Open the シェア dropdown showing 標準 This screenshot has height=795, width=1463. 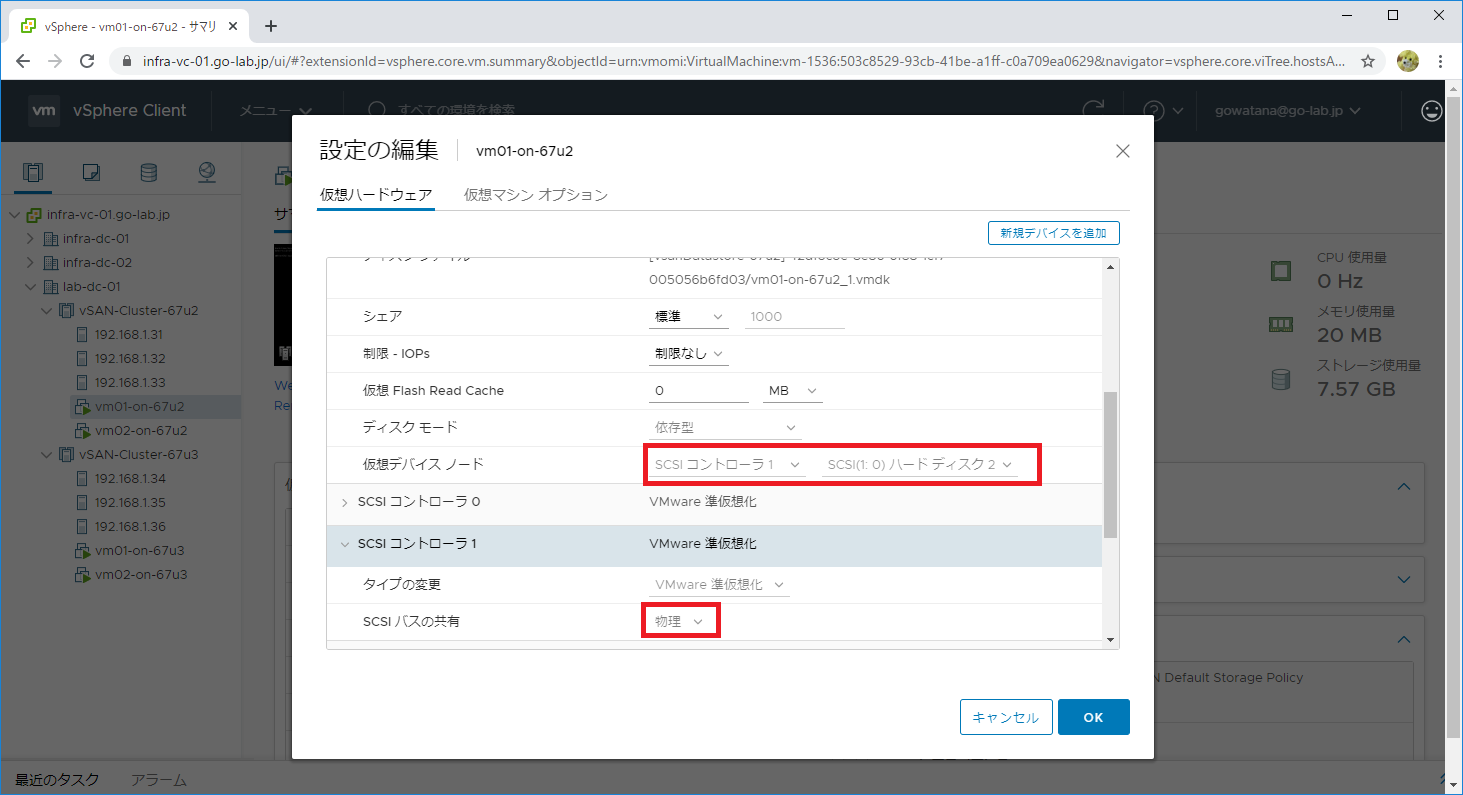coord(689,316)
